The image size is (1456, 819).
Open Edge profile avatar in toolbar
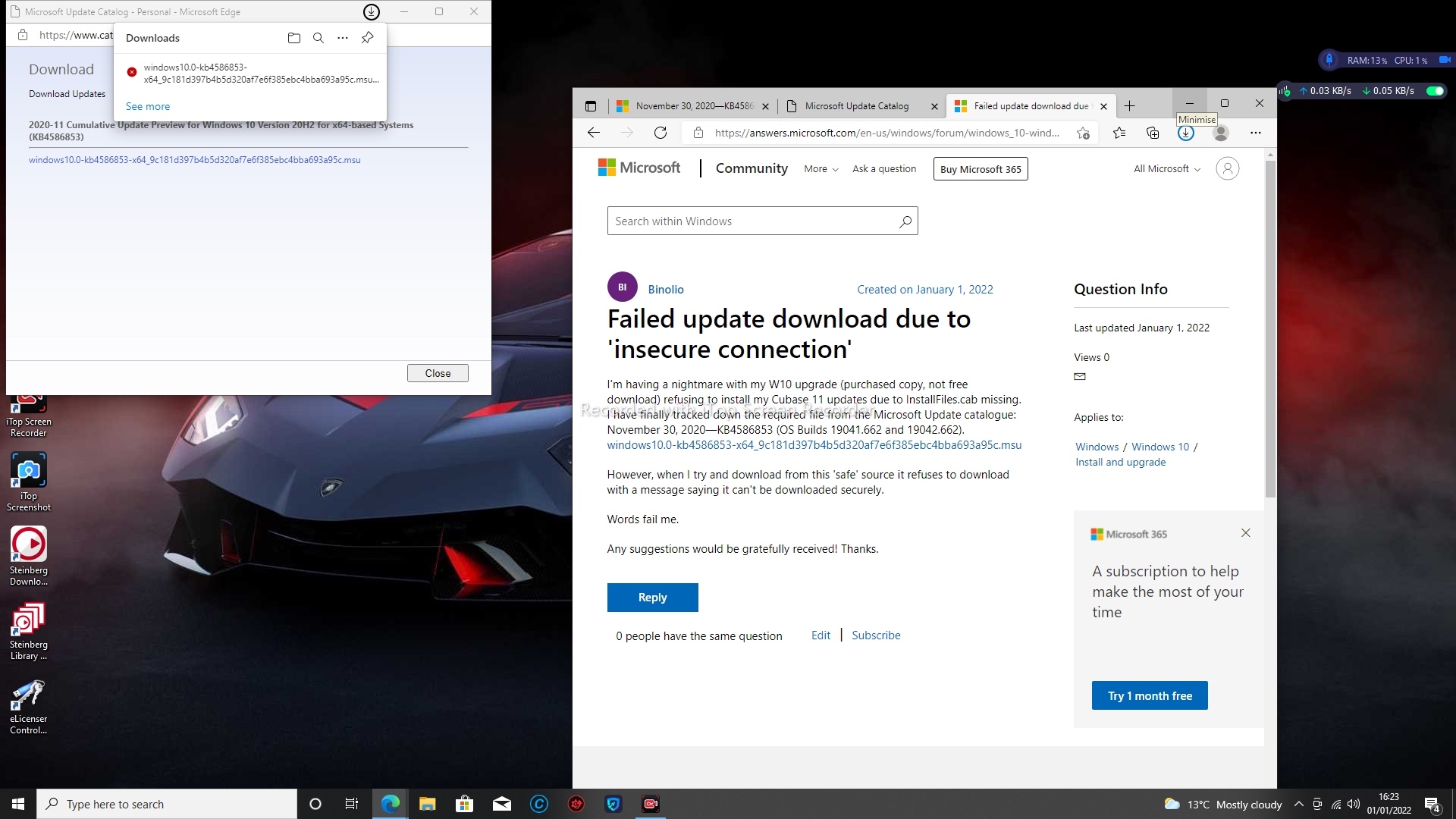pos(1221,133)
